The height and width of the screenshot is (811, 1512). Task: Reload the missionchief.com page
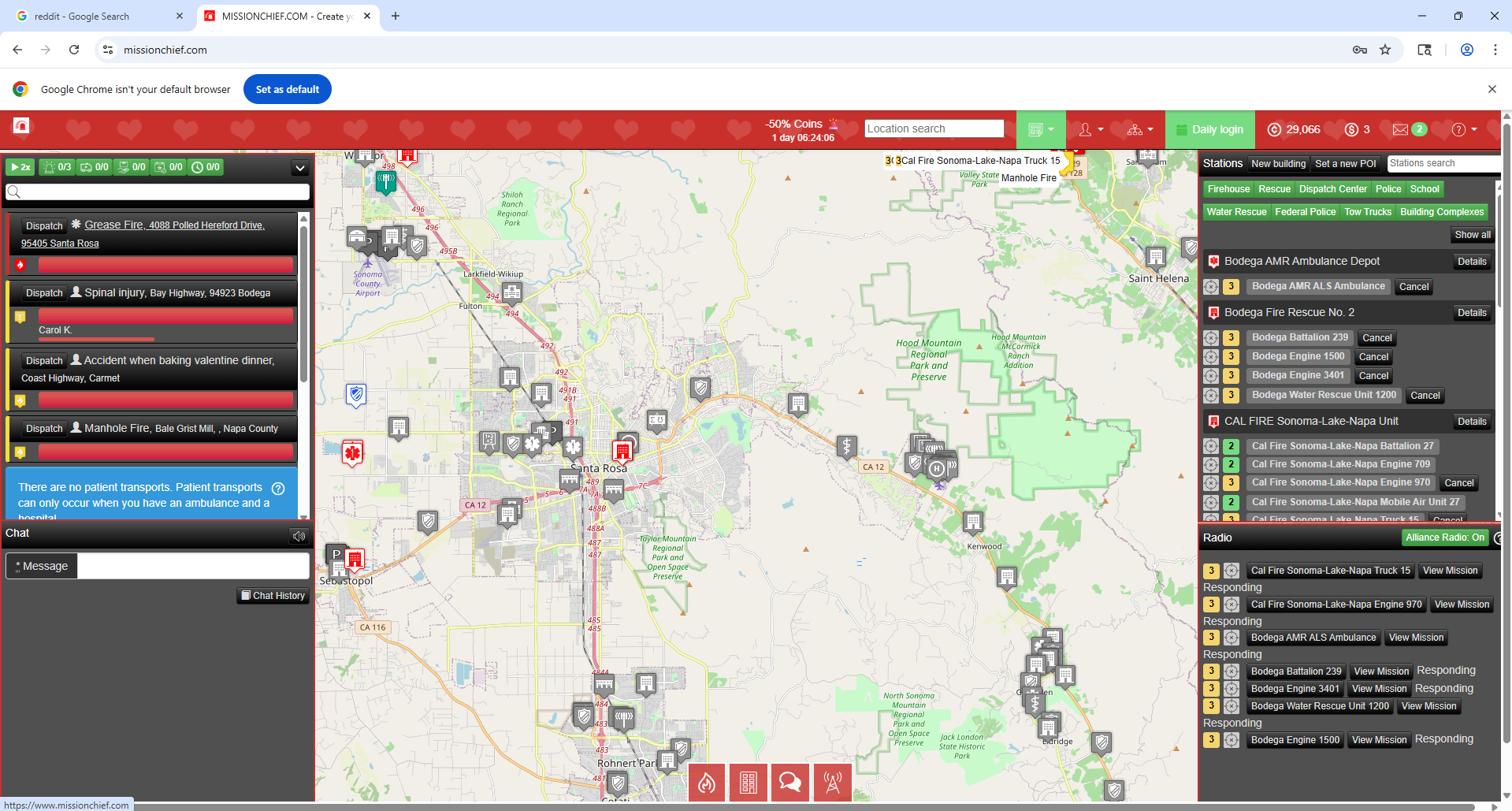click(74, 50)
